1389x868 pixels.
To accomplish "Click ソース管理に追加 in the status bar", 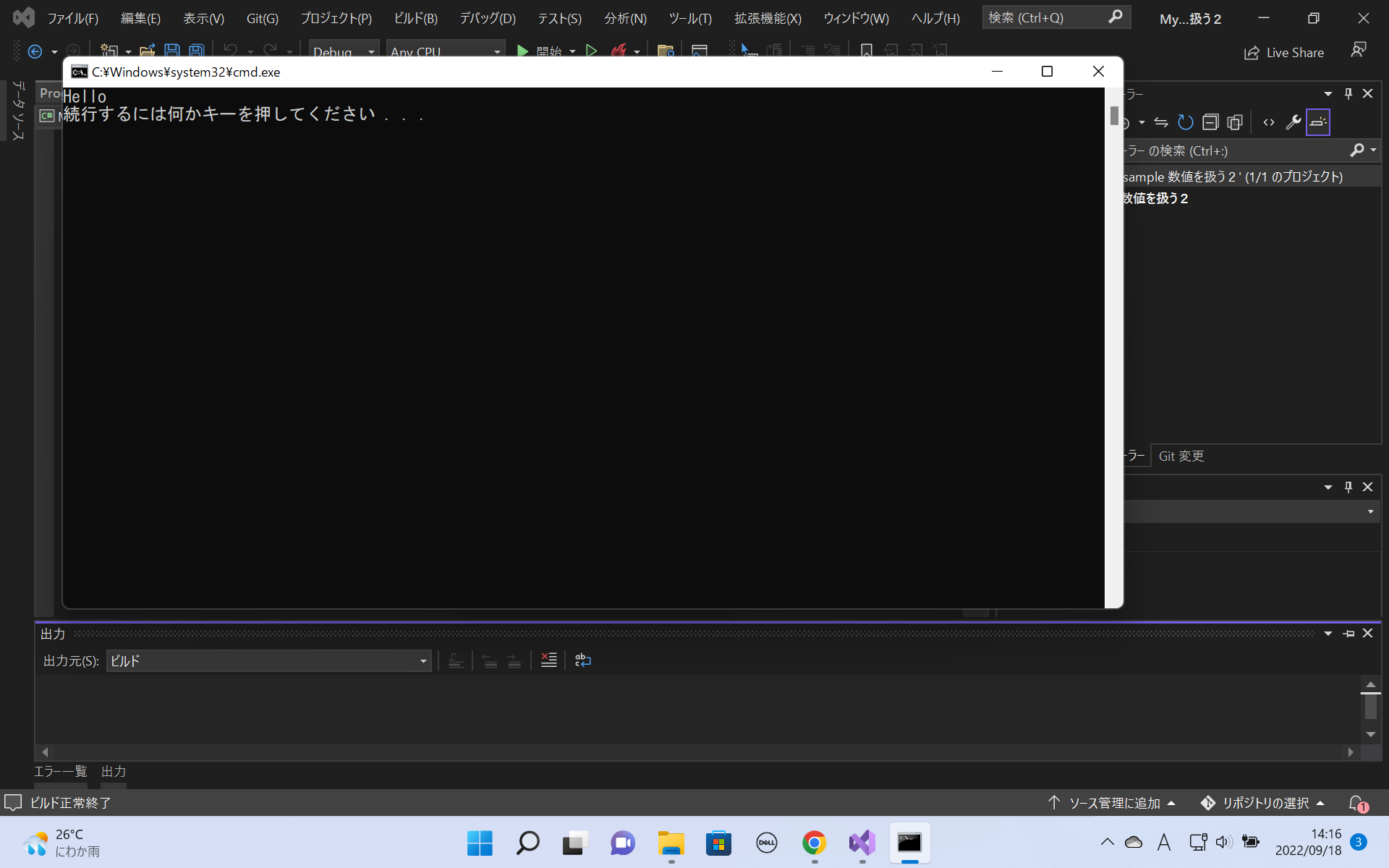I will tap(1114, 803).
